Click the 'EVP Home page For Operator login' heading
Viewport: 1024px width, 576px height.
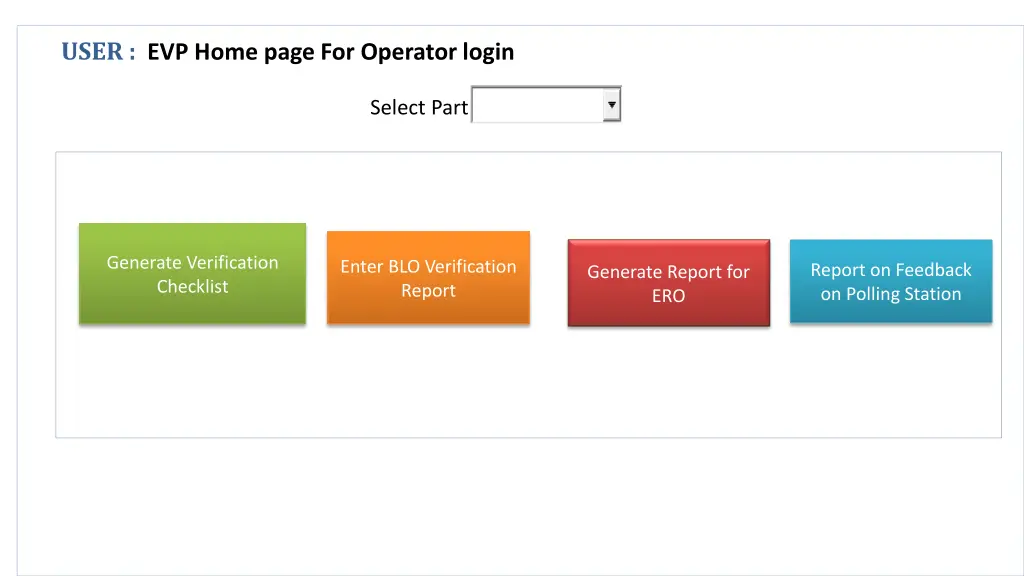[x=330, y=52]
